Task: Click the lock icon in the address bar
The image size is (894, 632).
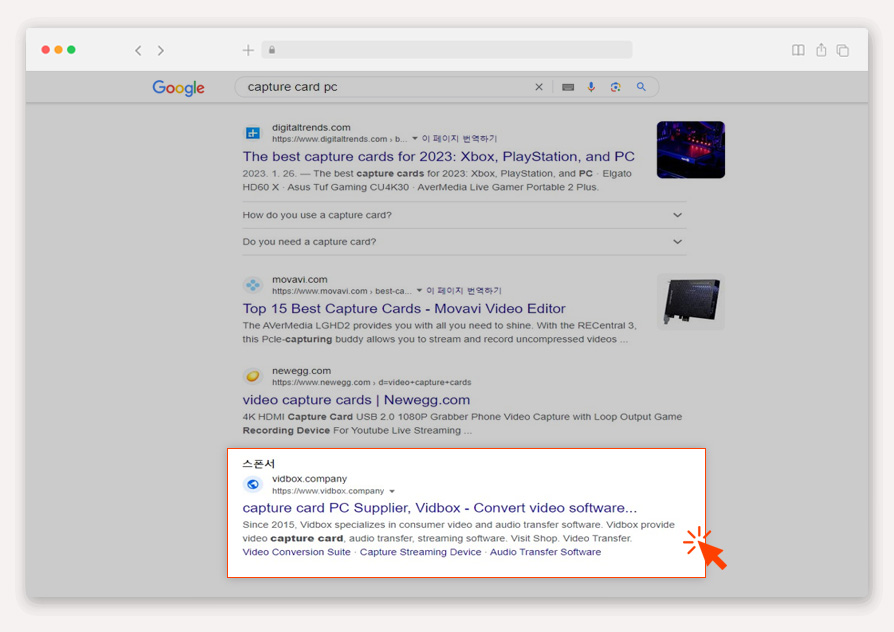Action: click(272, 50)
